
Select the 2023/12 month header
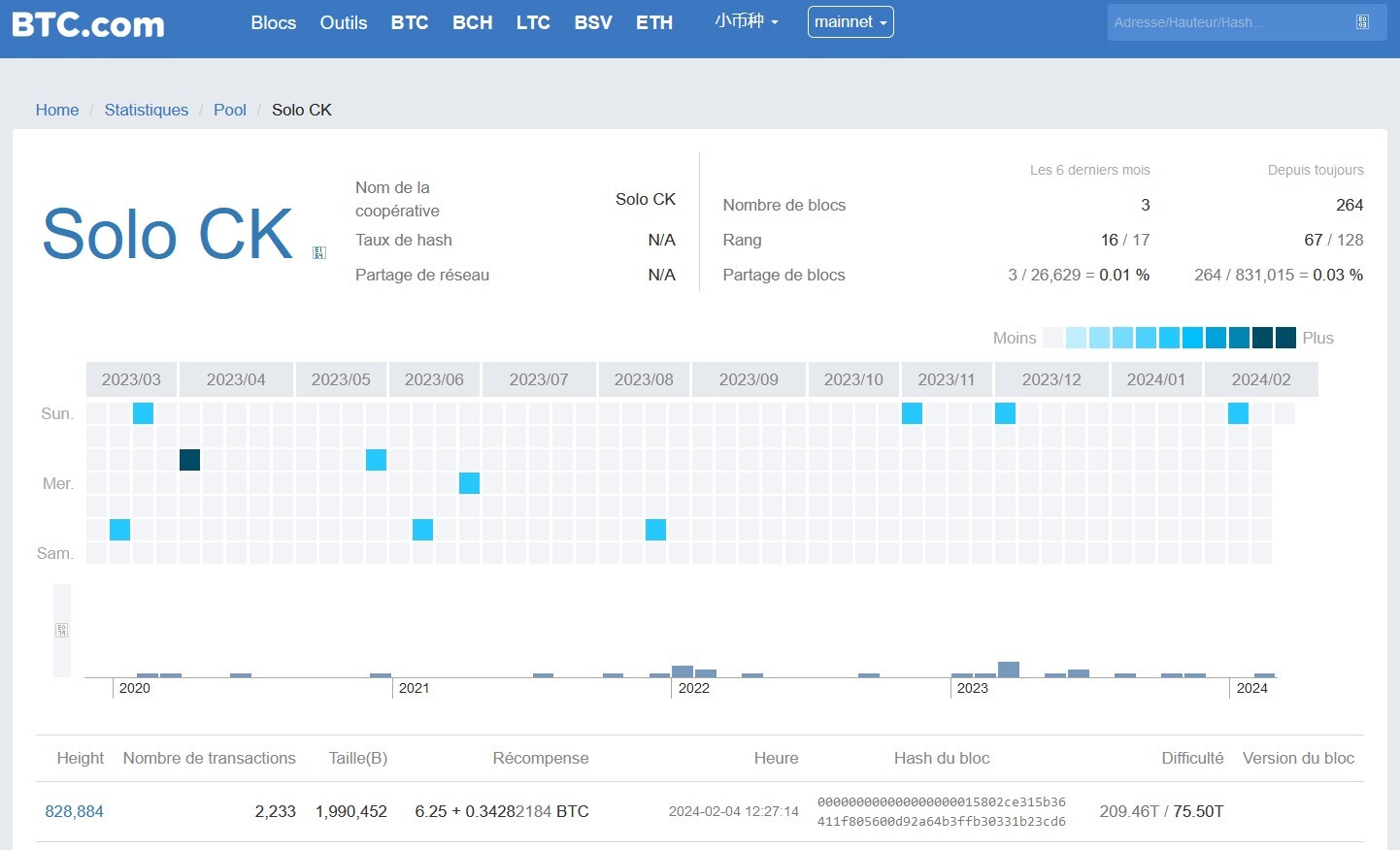[1051, 379]
